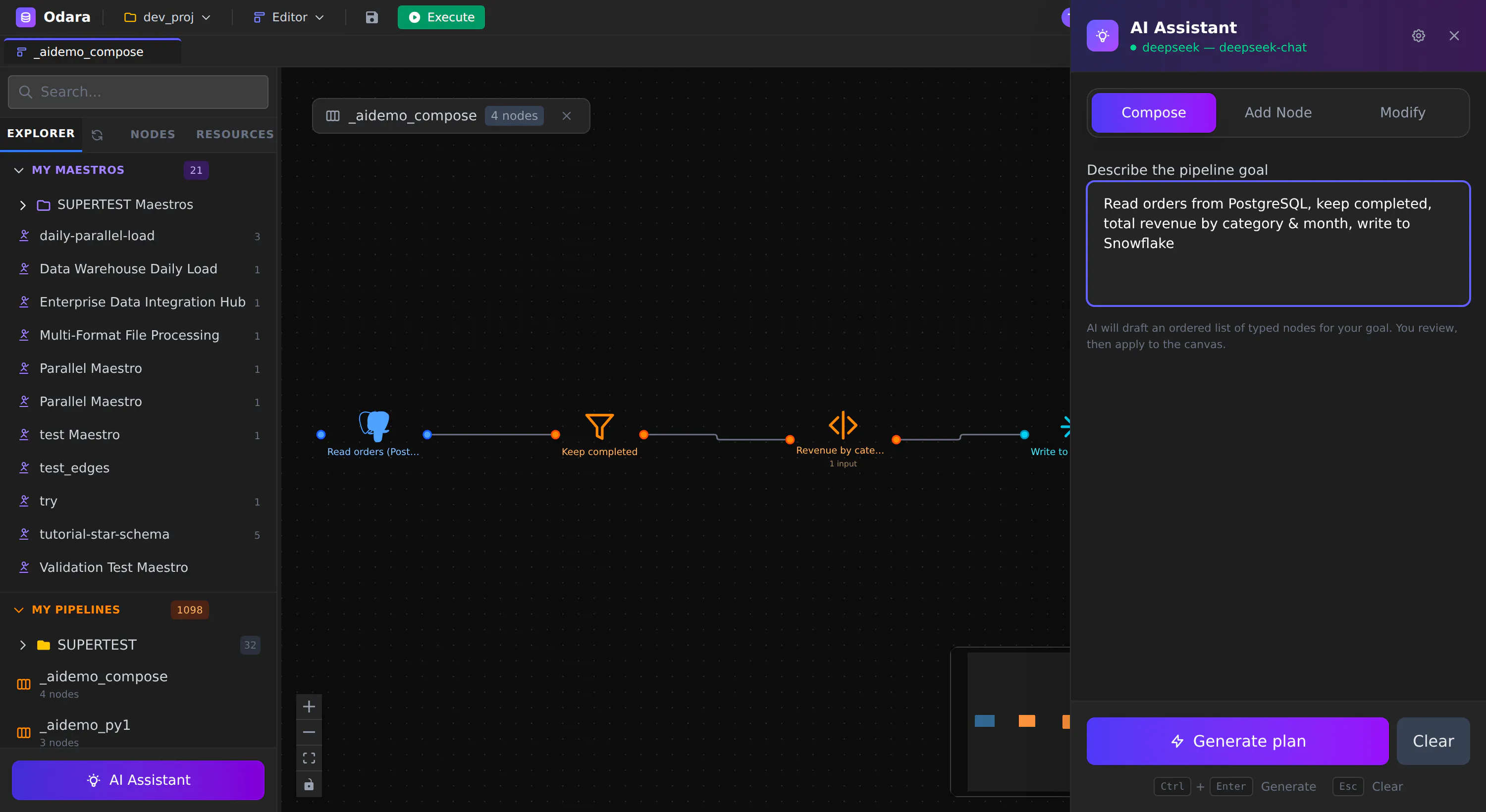Select the Add Node tab
Image resolution: width=1486 pixels, height=812 pixels.
1278,112
